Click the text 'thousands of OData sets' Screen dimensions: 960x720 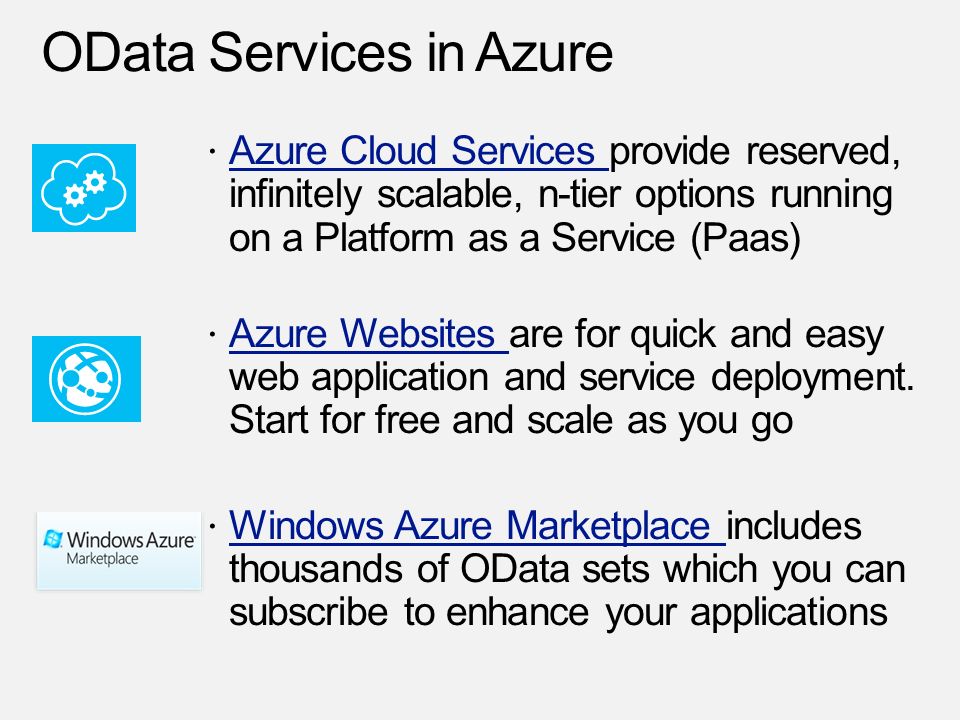[439, 569]
